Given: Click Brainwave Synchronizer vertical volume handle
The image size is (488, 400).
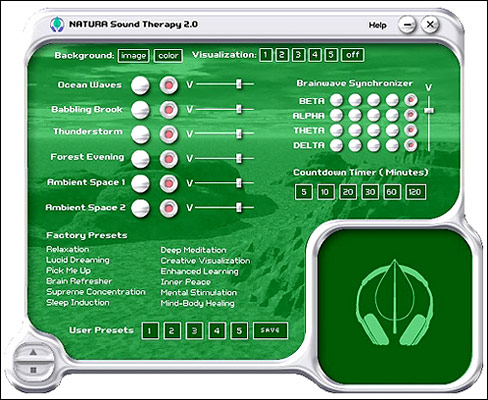Looking at the screenshot, I should tap(429, 110).
